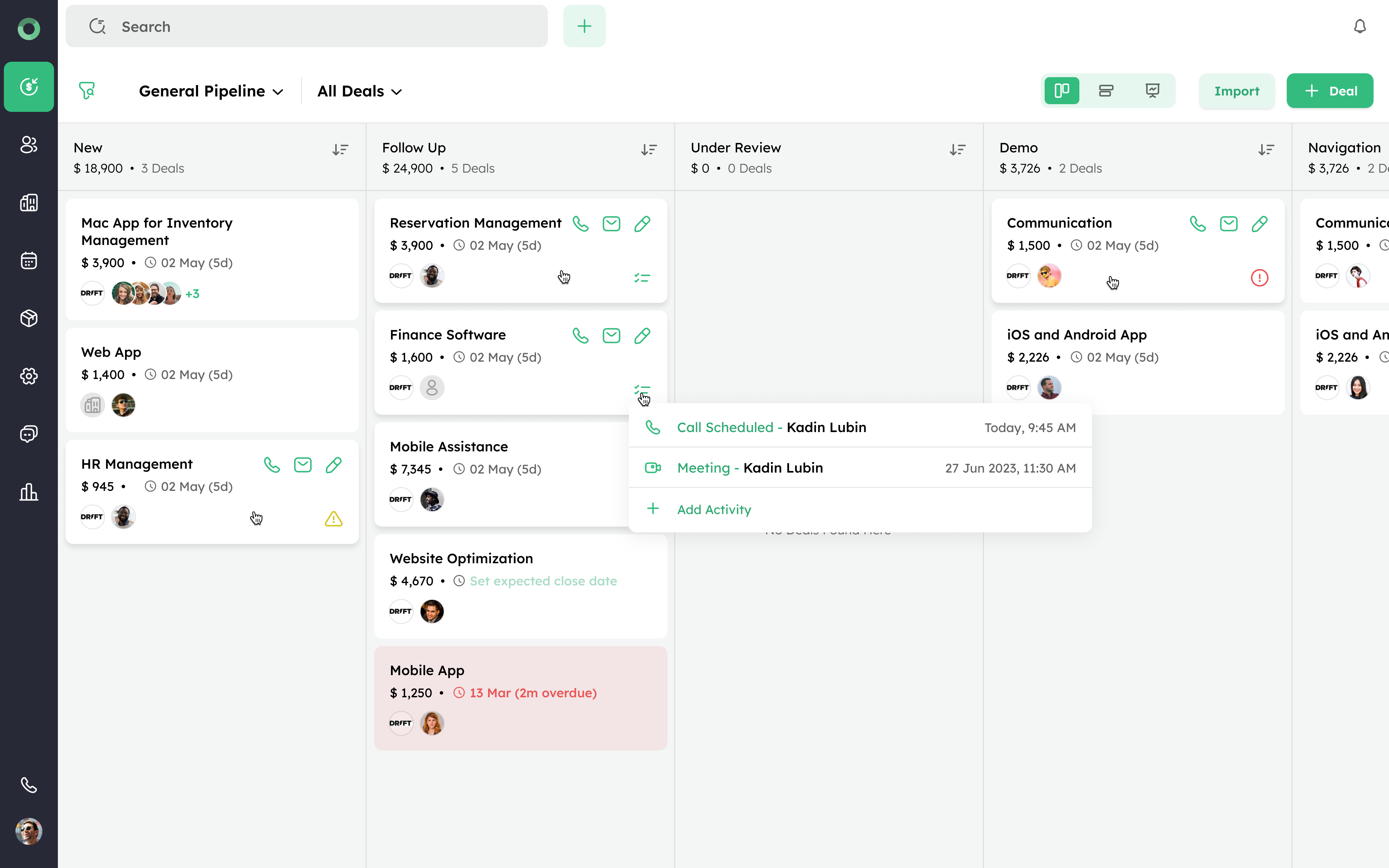Click the Import button
This screenshot has height=868, width=1389.
pos(1236,91)
